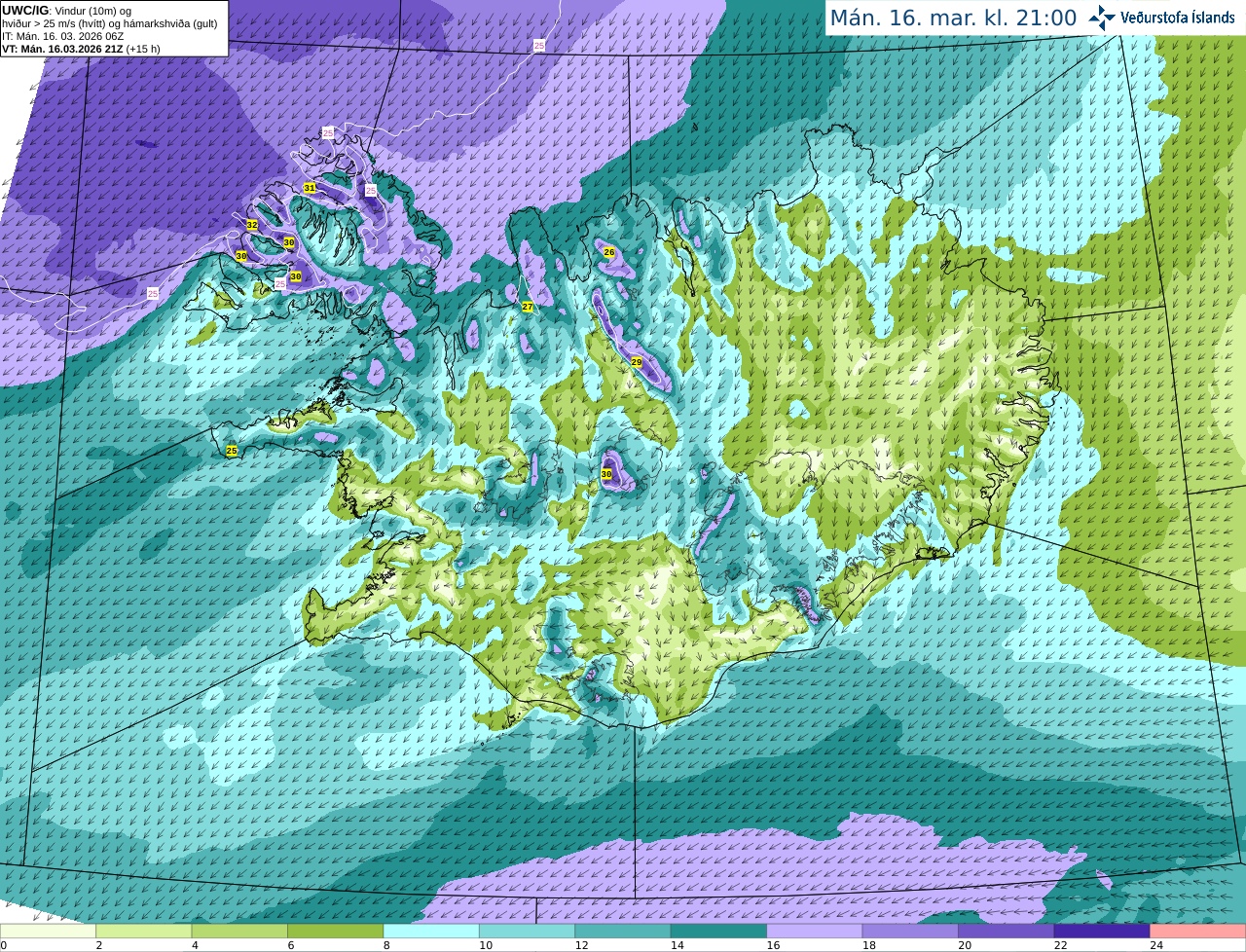Screen dimensions: 1246x952
Task: Click the yellow 31 max gust marker
Action: (310, 188)
